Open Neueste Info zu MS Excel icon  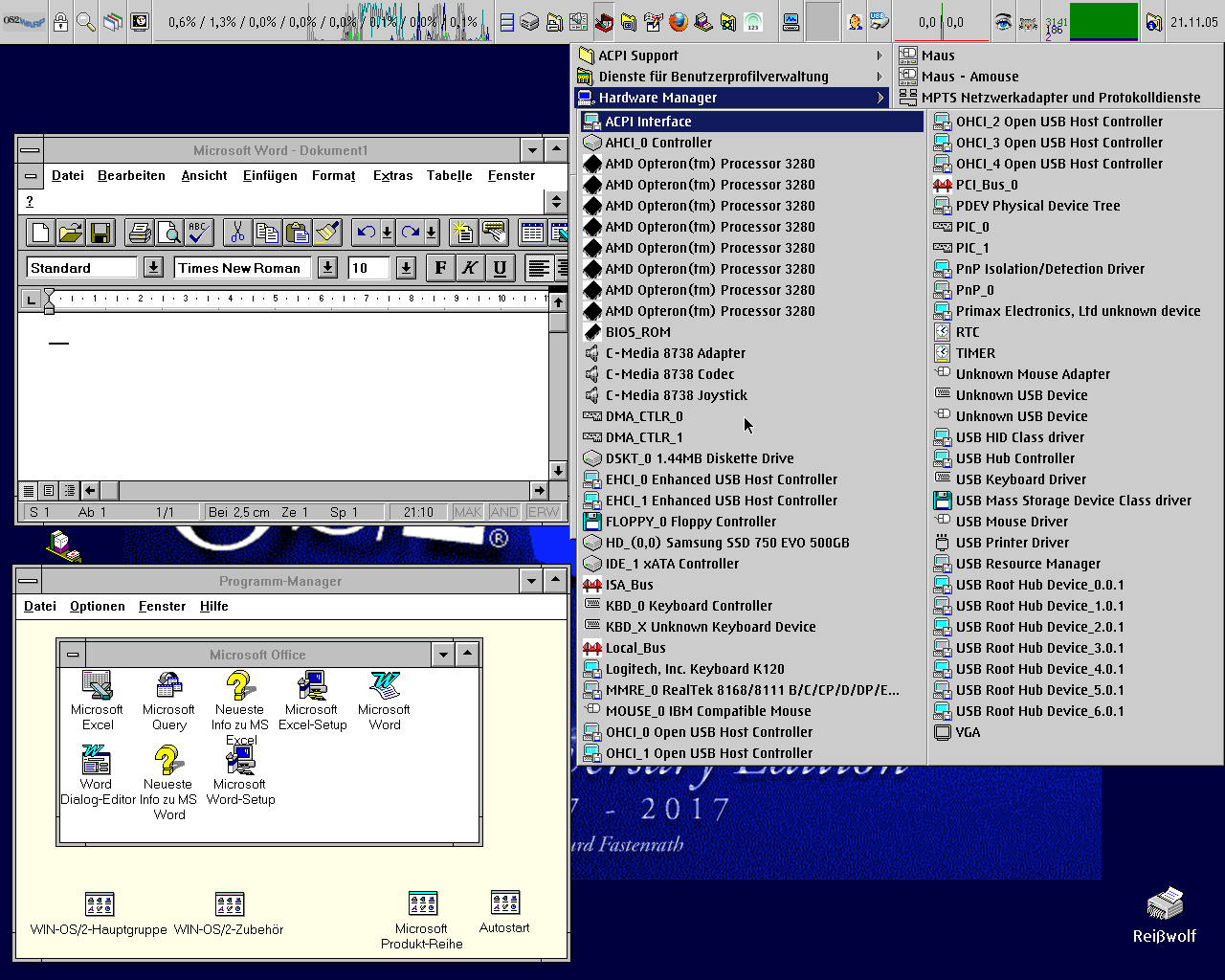(239, 707)
